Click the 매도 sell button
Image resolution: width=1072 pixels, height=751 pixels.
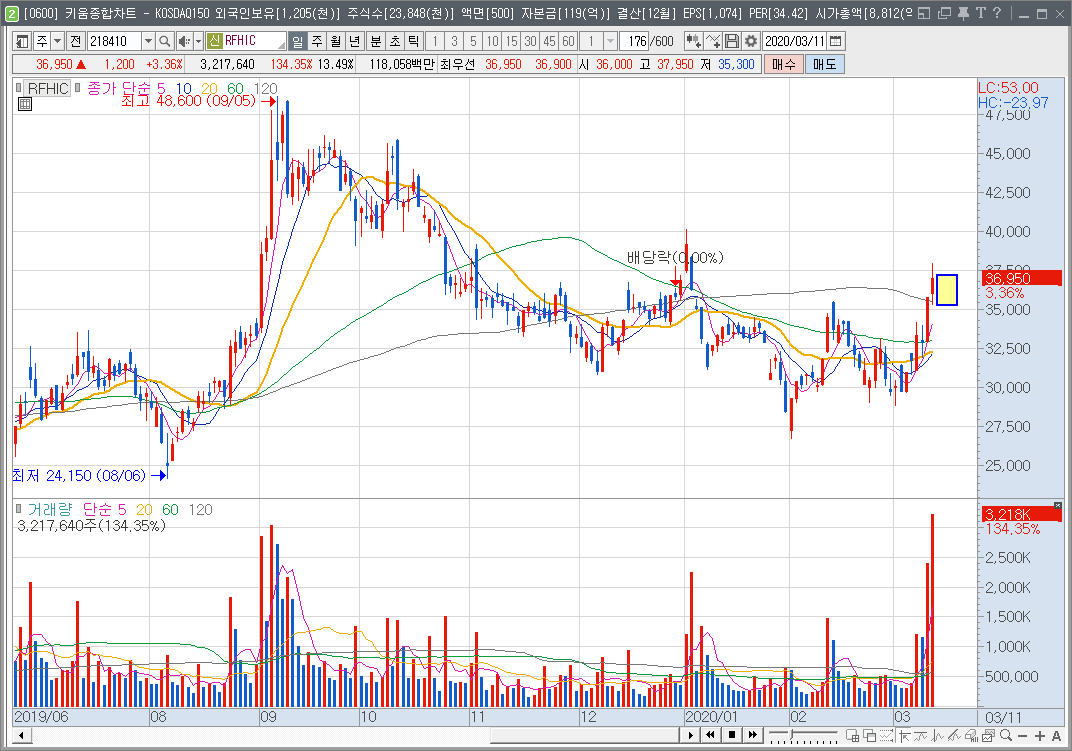(825, 64)
